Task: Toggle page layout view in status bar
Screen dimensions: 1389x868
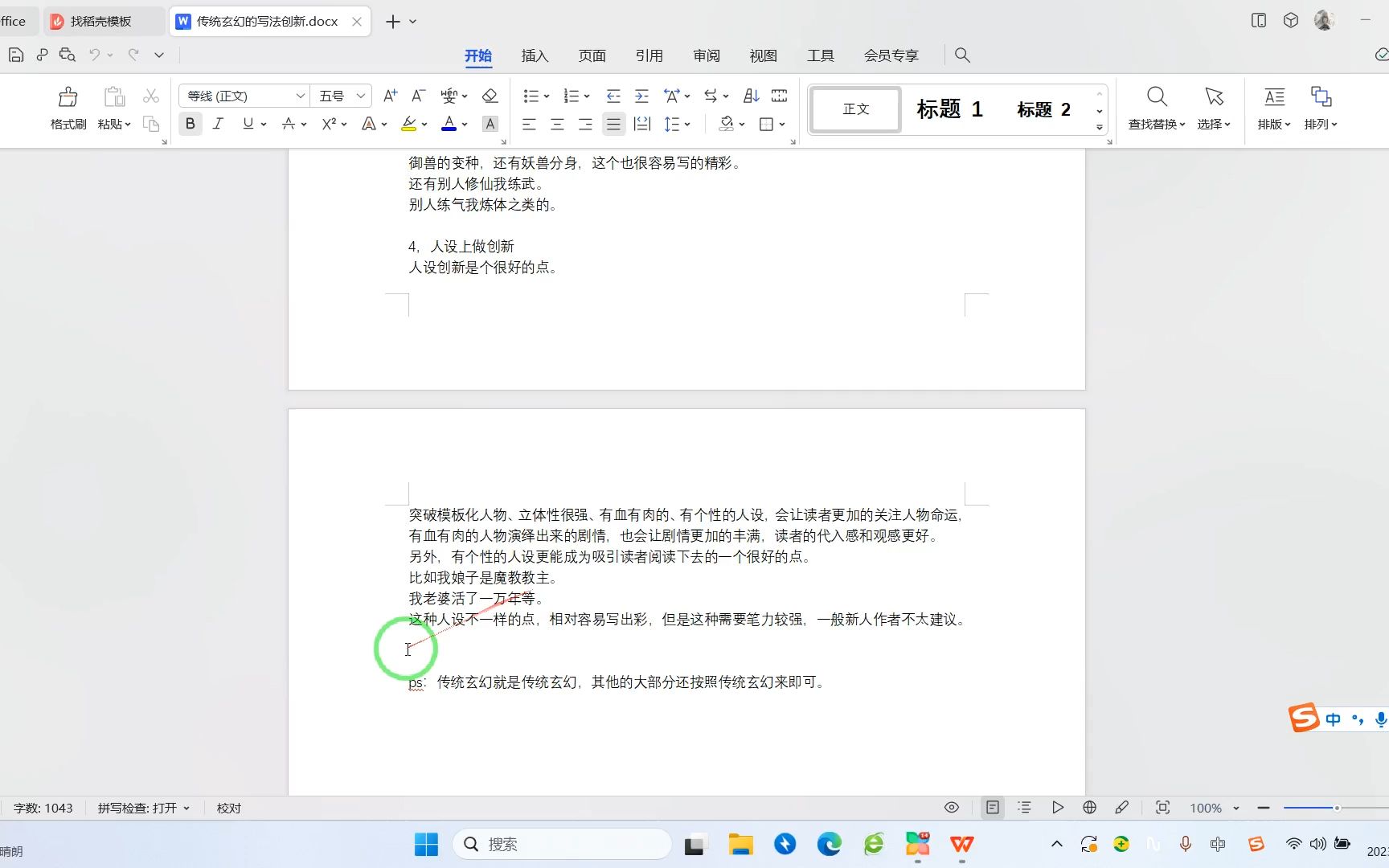Action: coord(993,808)
